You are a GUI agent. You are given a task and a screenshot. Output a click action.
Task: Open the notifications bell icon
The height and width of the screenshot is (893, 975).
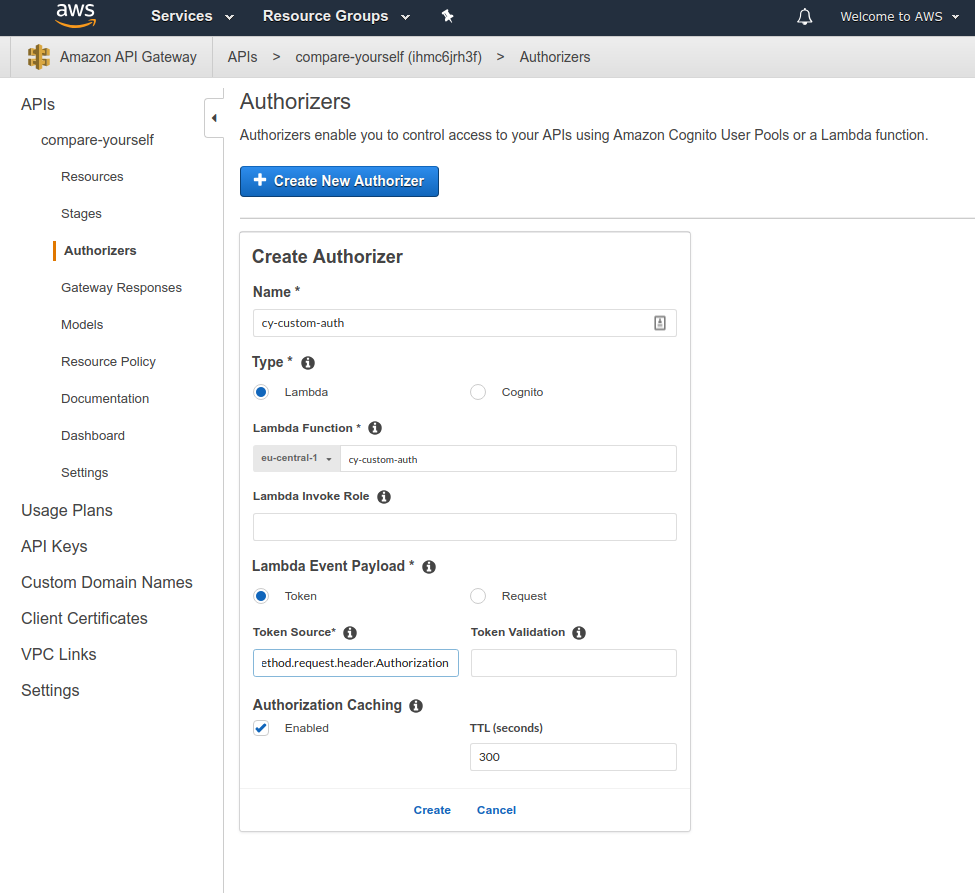[x=805, y=17]
